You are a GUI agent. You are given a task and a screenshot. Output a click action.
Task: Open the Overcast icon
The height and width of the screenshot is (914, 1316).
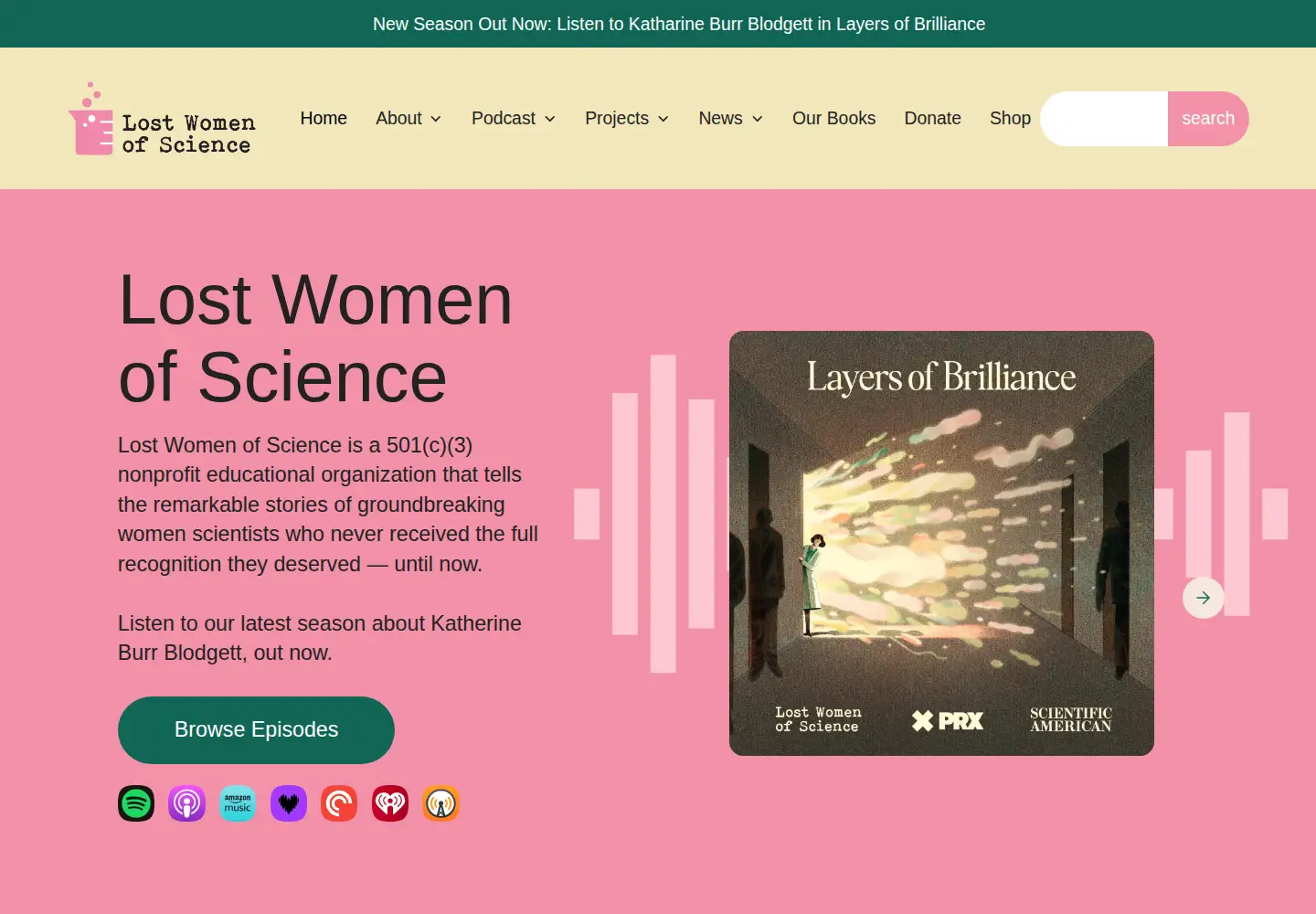[440, 803]
